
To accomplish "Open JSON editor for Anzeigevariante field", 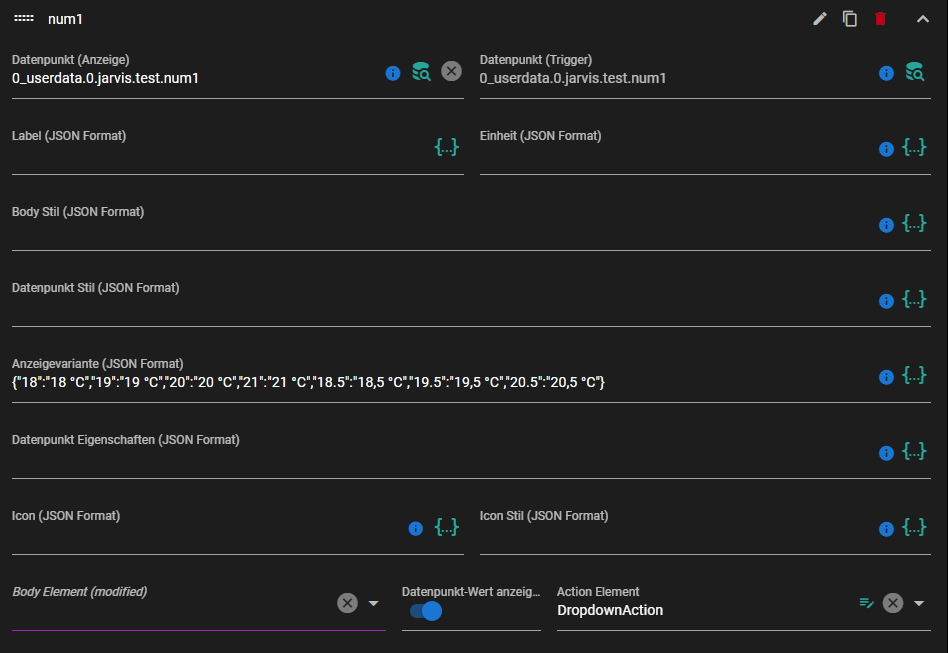I will click(914, 375).
